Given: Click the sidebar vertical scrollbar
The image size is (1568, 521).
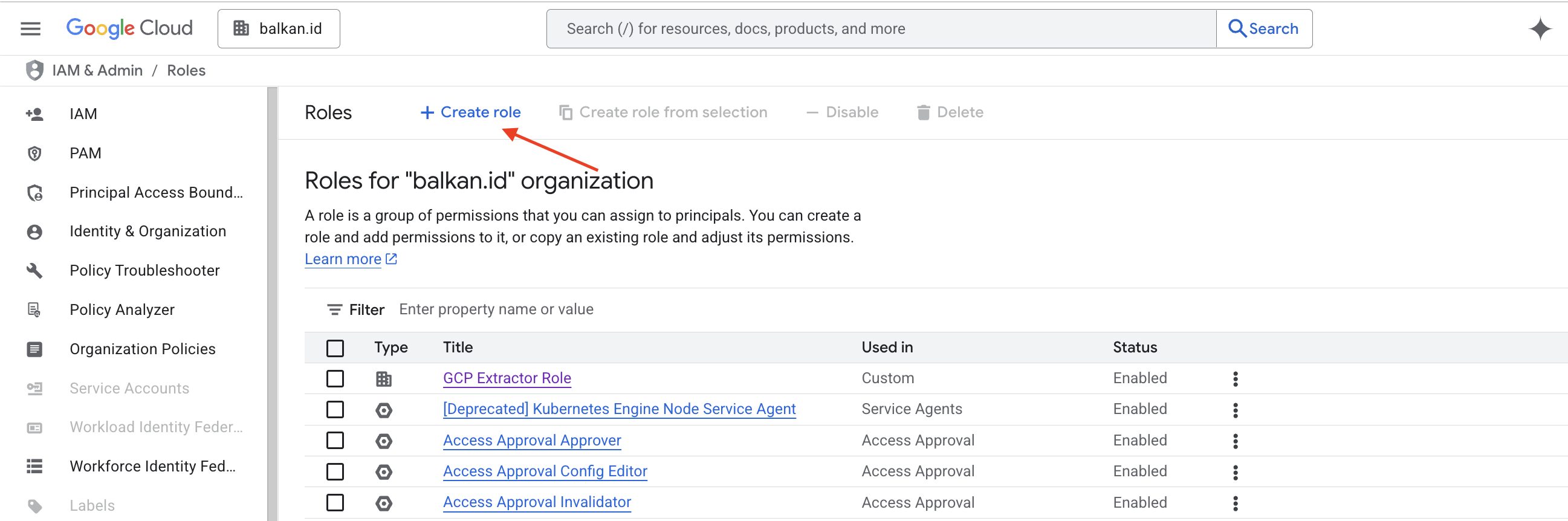Looking at the screenshot, I should (x=272, y=305).
